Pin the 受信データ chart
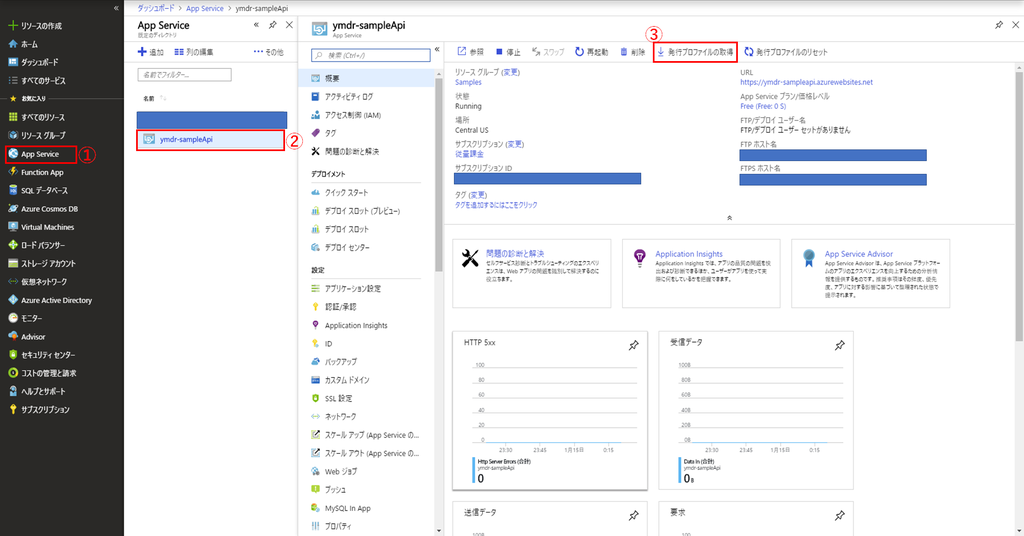 click(x=840, y=345)
